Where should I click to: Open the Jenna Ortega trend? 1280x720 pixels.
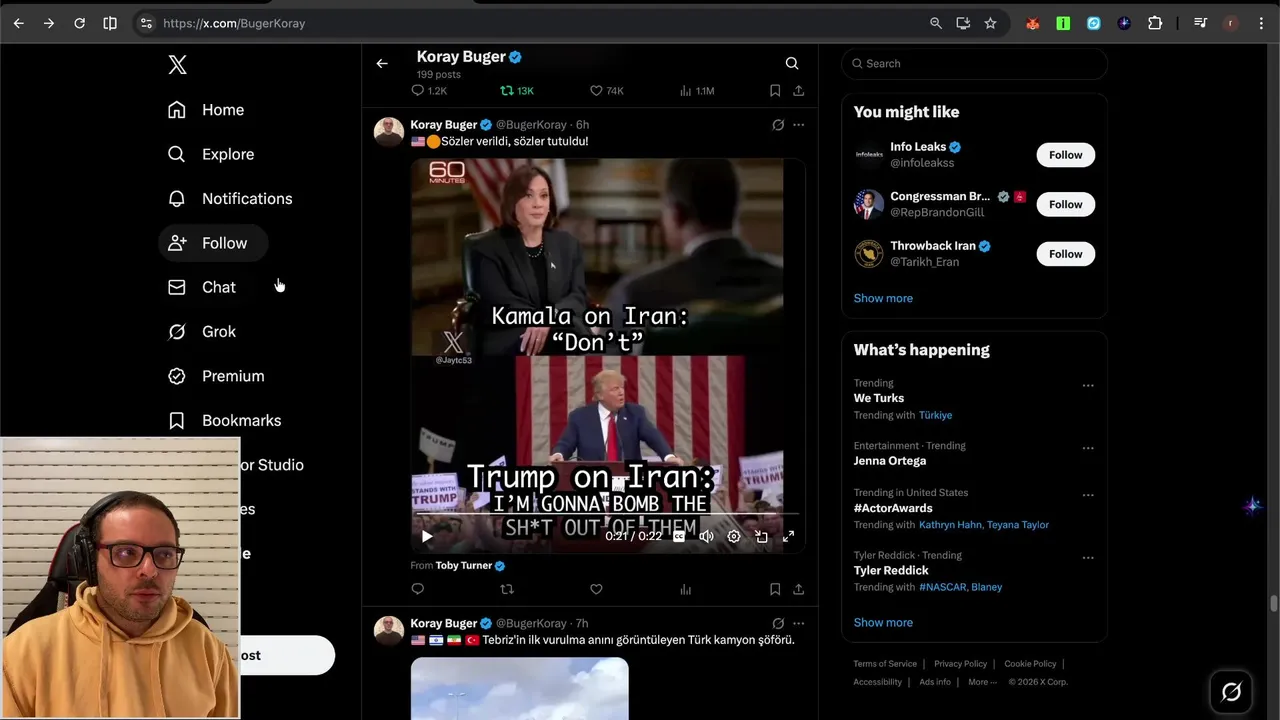pyautogui.click(x=890, y=461)
